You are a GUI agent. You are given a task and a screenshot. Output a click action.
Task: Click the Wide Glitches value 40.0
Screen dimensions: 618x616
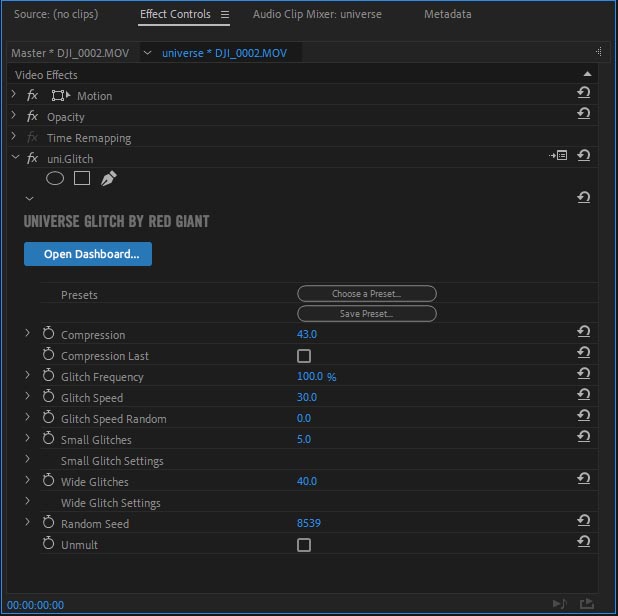(307, 481)
